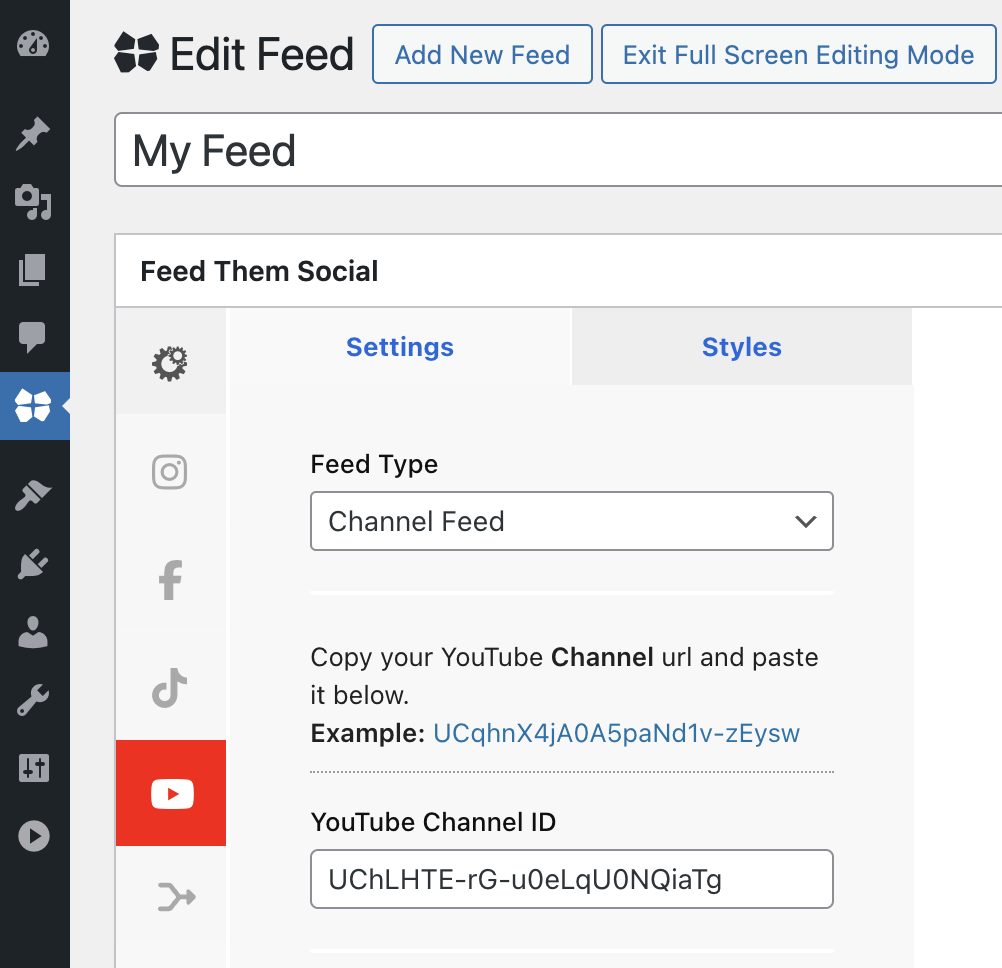Click the example channel ID link
This screenshot has width=1002, height=968.
click(x=616, y=734)
